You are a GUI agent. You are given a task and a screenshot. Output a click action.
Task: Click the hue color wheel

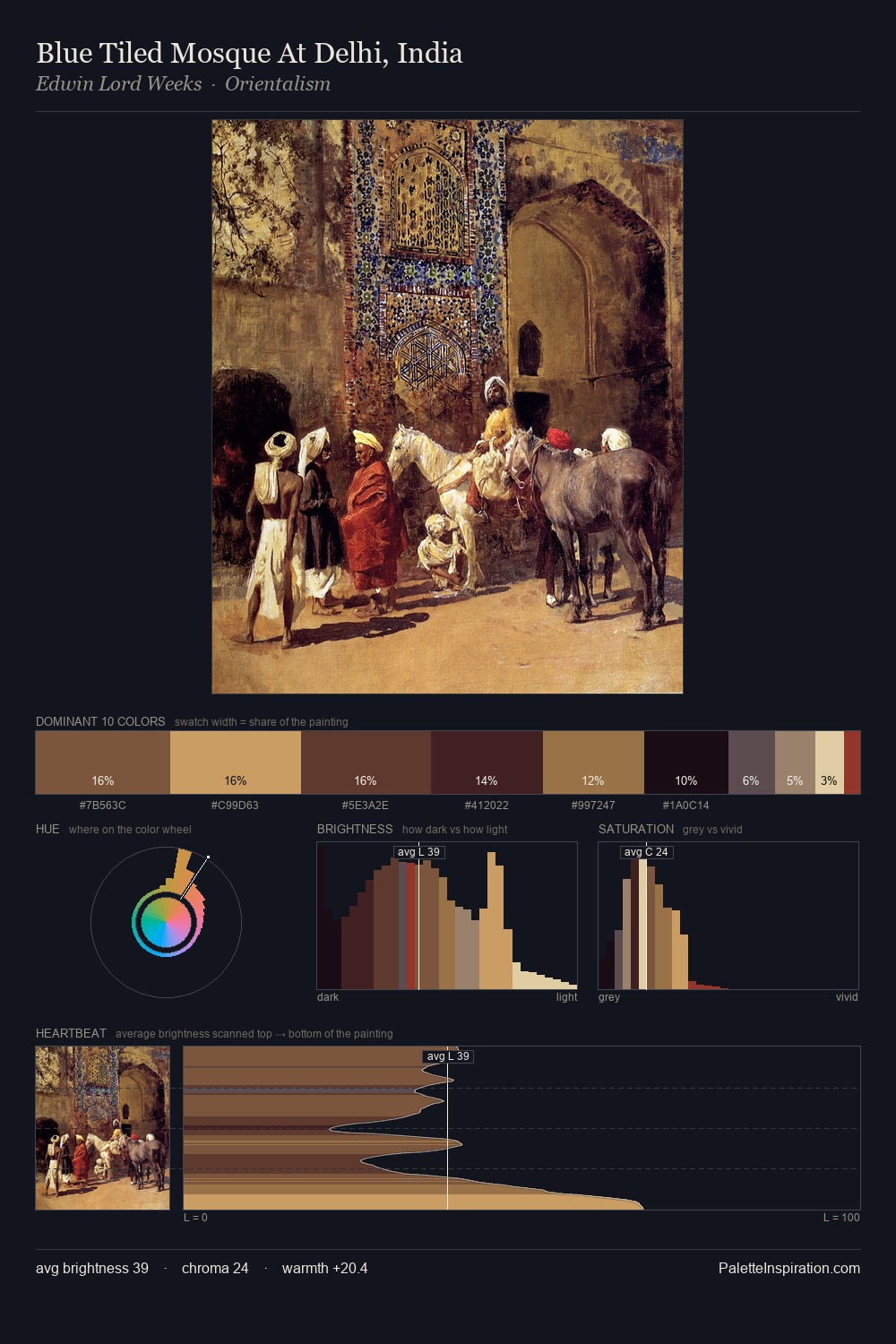[x=166, y=922]
